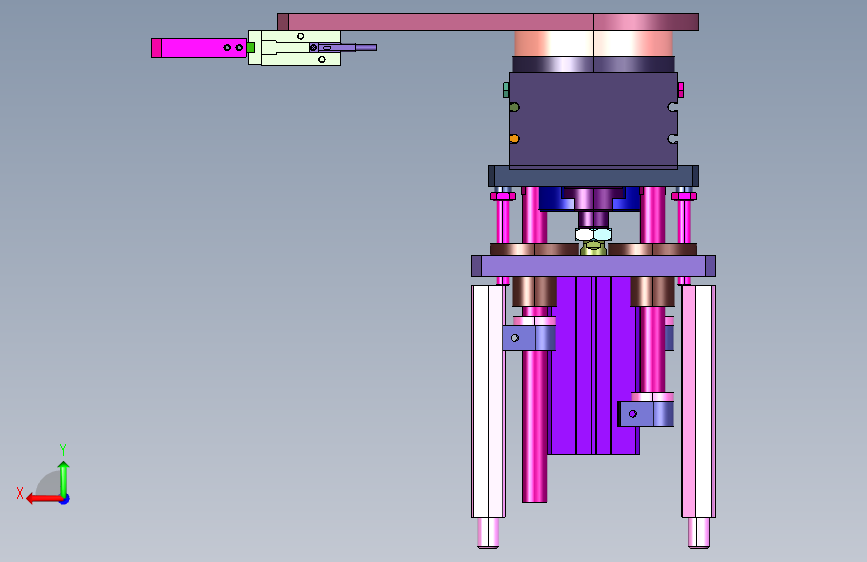Click the green Y axis arrow of triad
This screenshot has width=867, height=562.
pyautogui.click(x=64, y=478)
